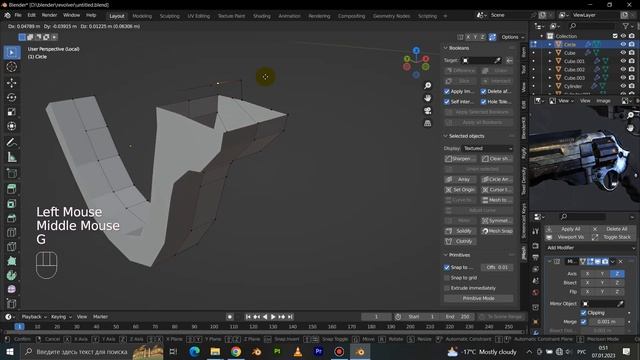Switch to the Shading workspace tab
This screenshot has width=640, height=360.
click(x=262, y=16)
